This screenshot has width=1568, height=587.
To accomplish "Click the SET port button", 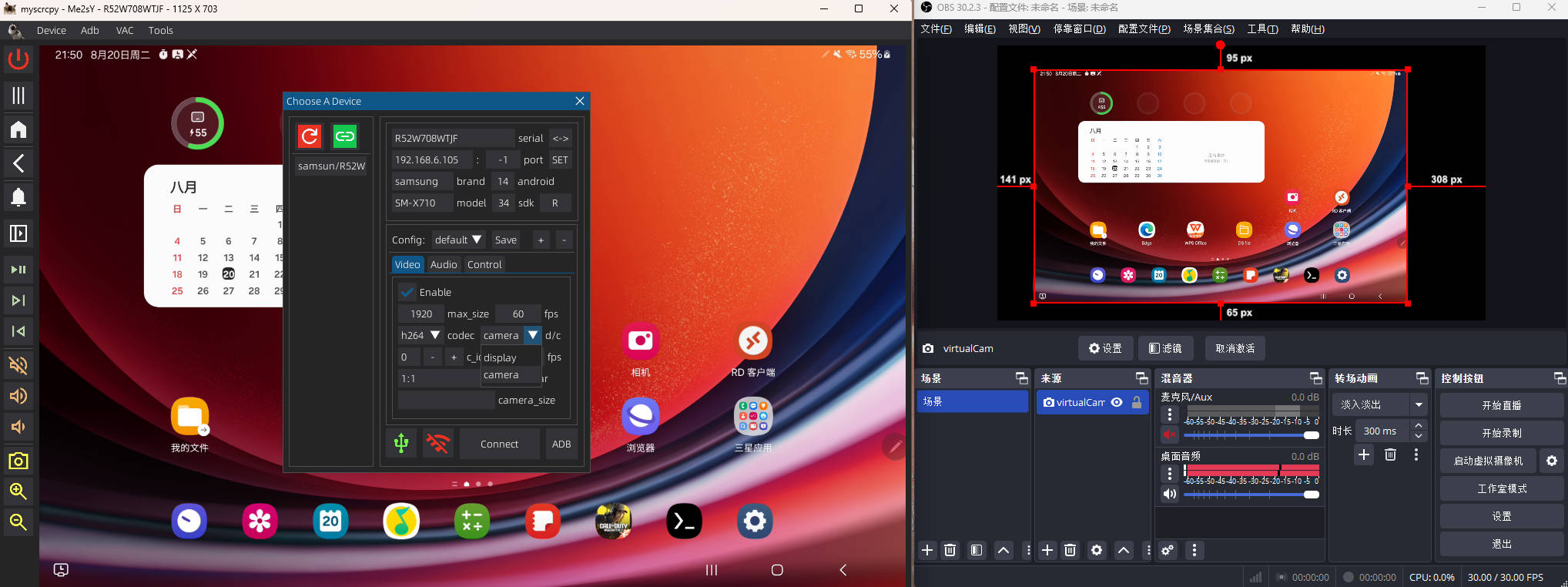I will pyautogui.click(x=560, y=159).
